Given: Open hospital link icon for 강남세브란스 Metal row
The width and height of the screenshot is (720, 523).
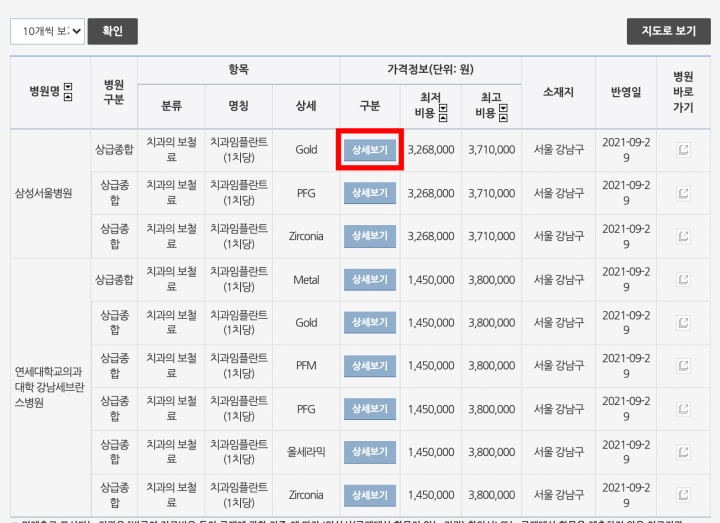Looking at the screenshot, I should pos(683,279).
